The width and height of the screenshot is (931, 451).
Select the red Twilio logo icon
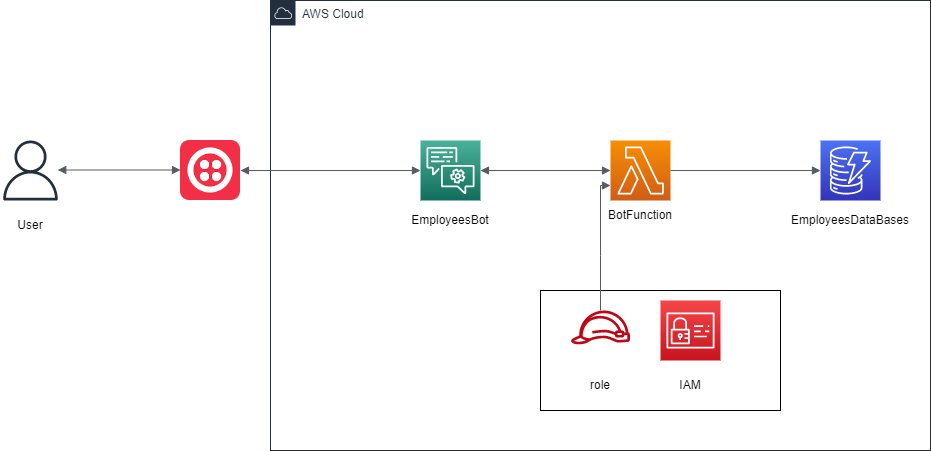tap(210, 170)
